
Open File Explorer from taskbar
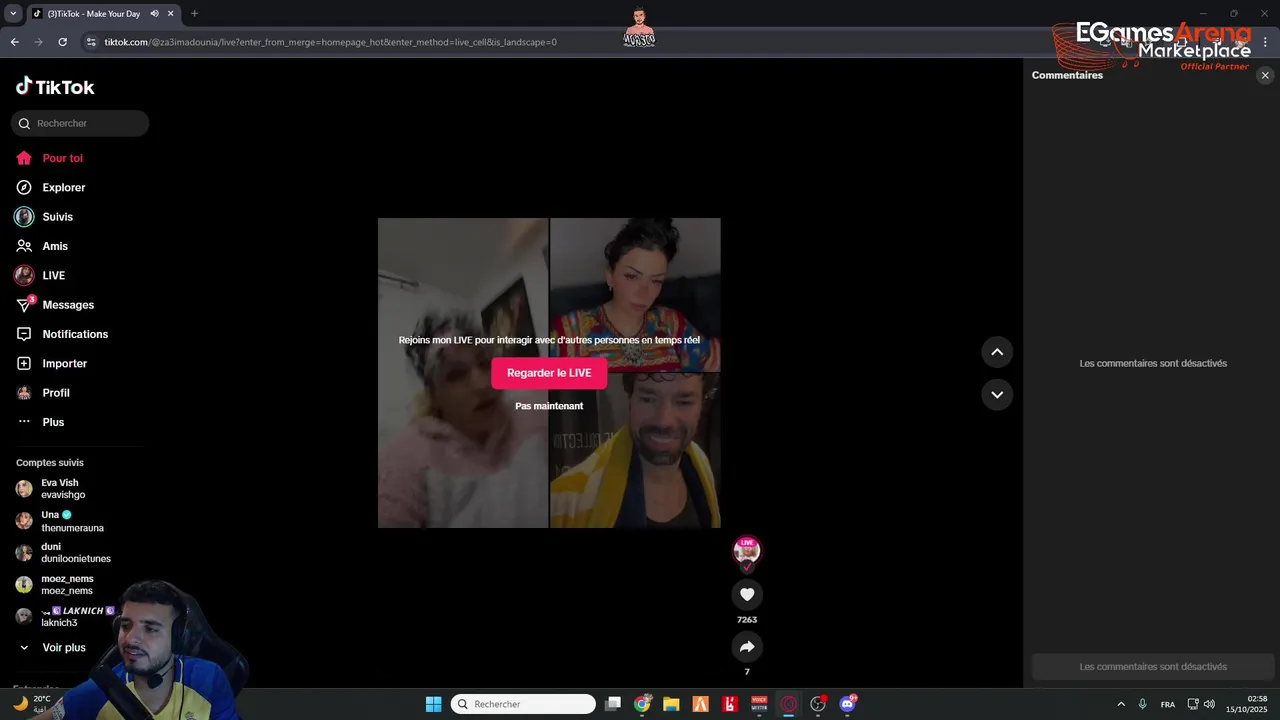coord(671,704)
